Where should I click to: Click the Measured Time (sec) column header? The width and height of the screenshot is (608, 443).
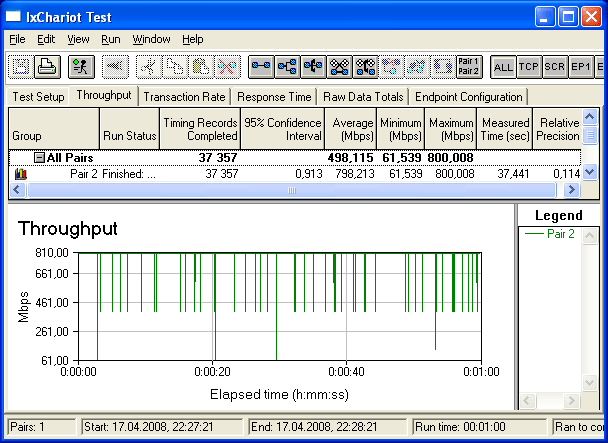[505, 129]
